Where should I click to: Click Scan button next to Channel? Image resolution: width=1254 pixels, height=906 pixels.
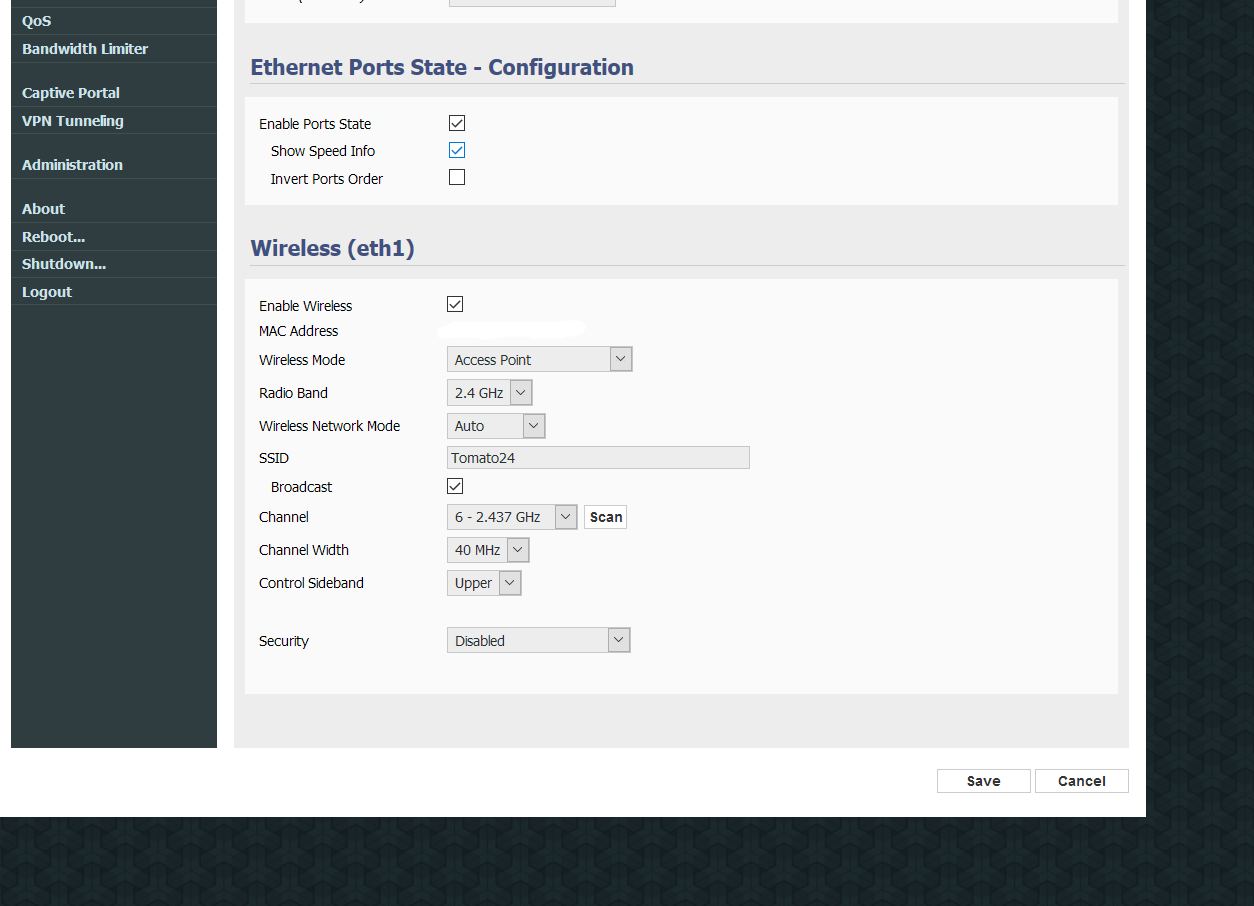point(606,517)
